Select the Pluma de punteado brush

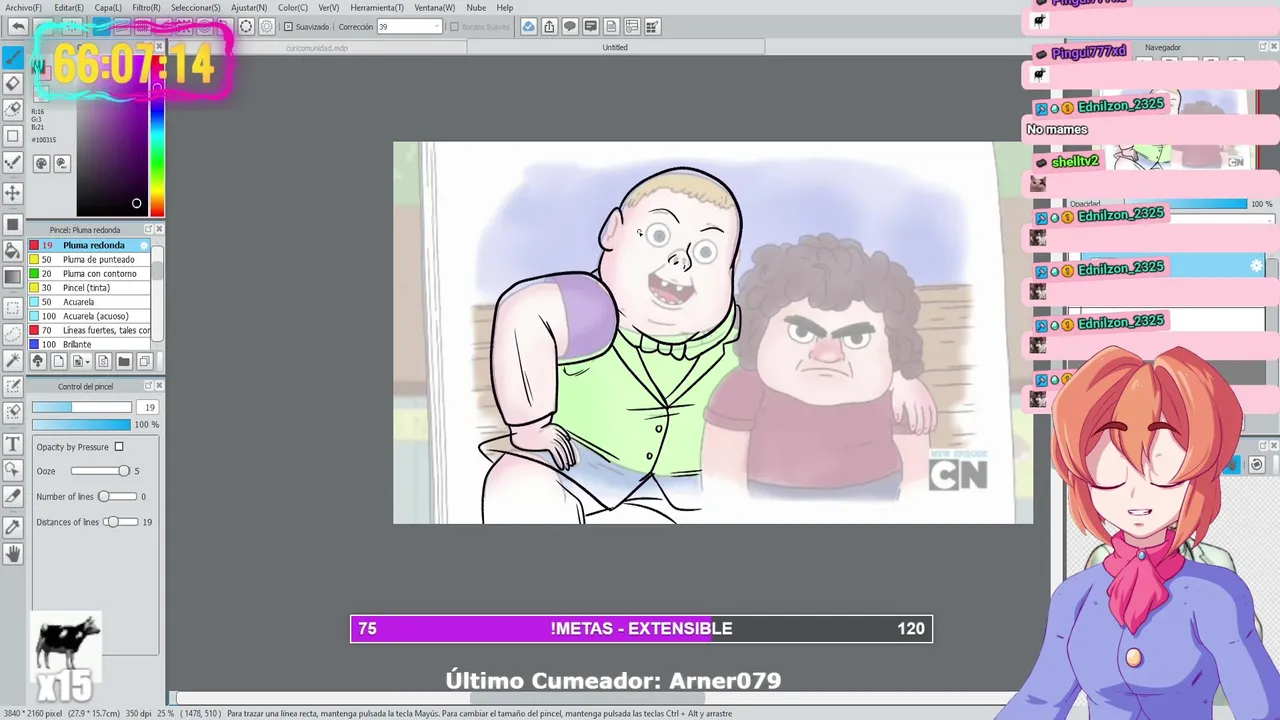click(x=90, y=259)
